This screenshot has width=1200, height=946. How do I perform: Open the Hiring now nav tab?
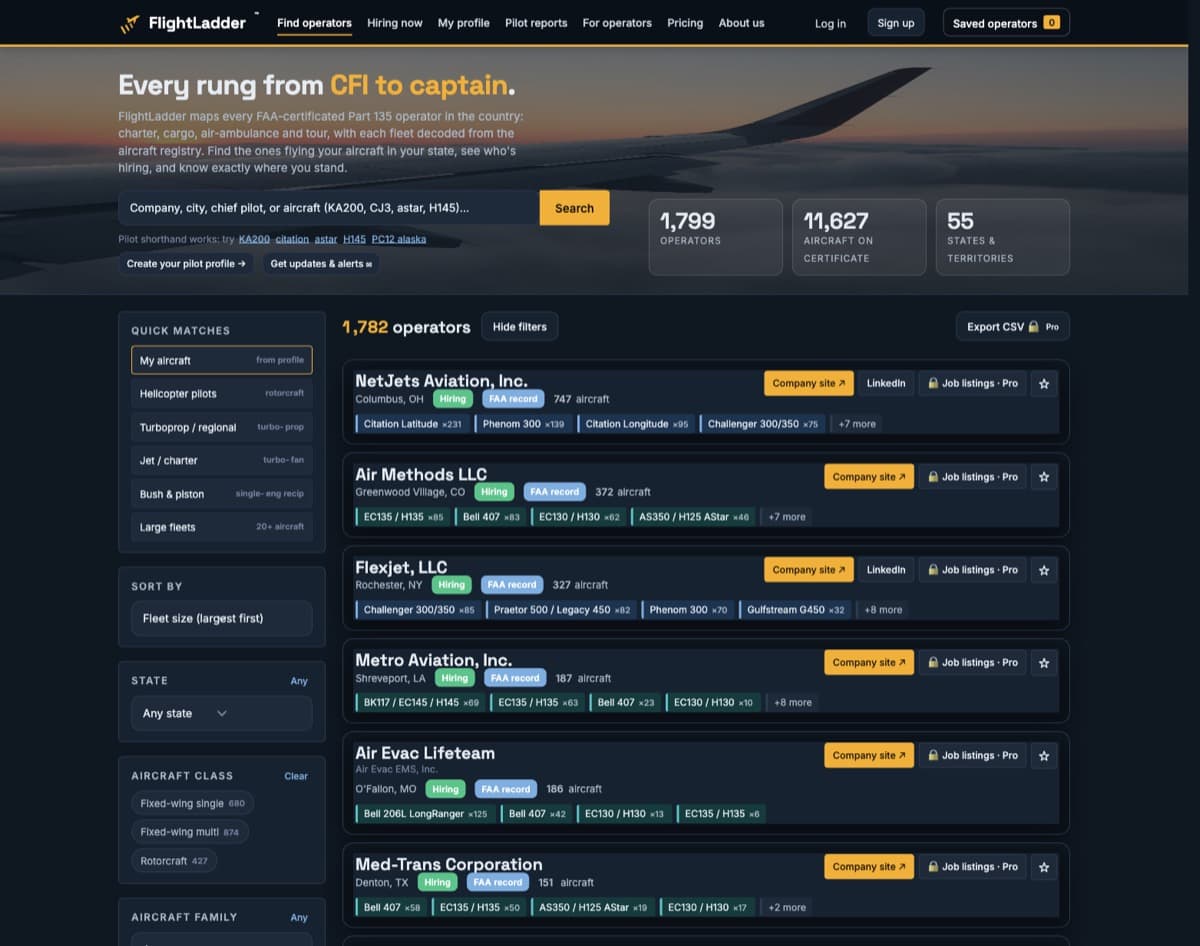[394, 23]
